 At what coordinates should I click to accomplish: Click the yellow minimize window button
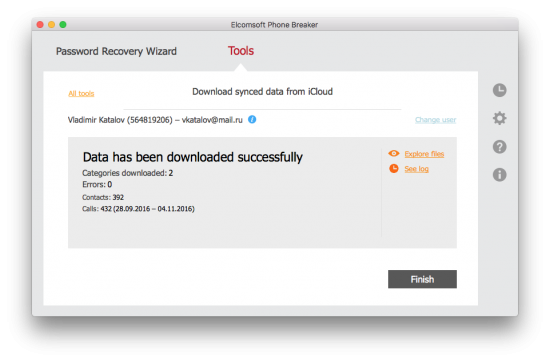[x=51, y=25]
